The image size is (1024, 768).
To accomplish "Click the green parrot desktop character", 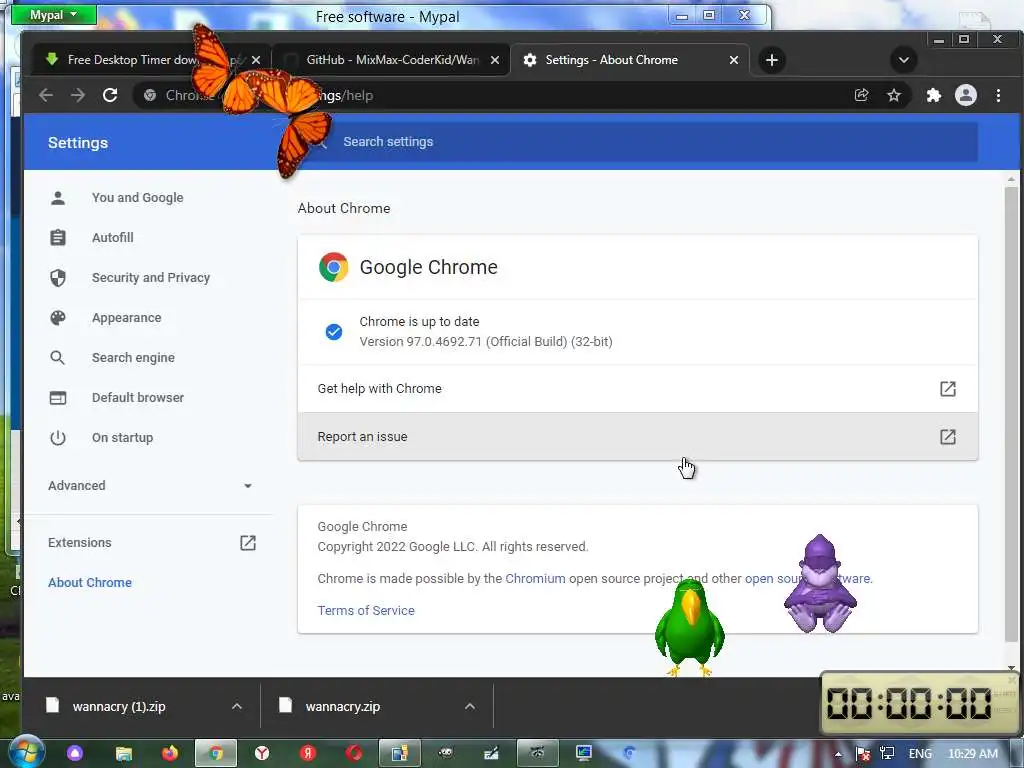I will point(690,628).
